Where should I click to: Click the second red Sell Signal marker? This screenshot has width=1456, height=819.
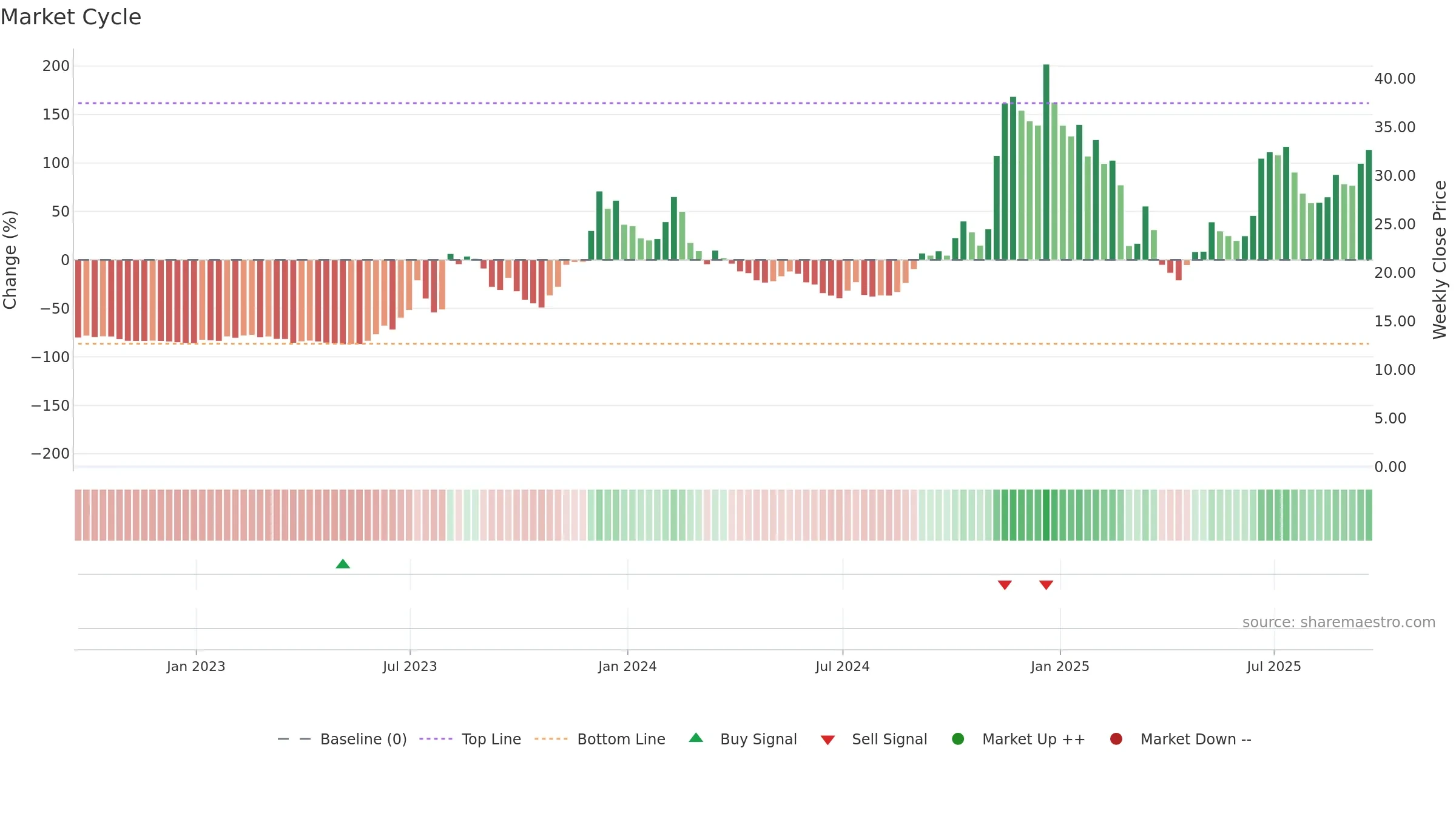click(x=1046, y=585)
